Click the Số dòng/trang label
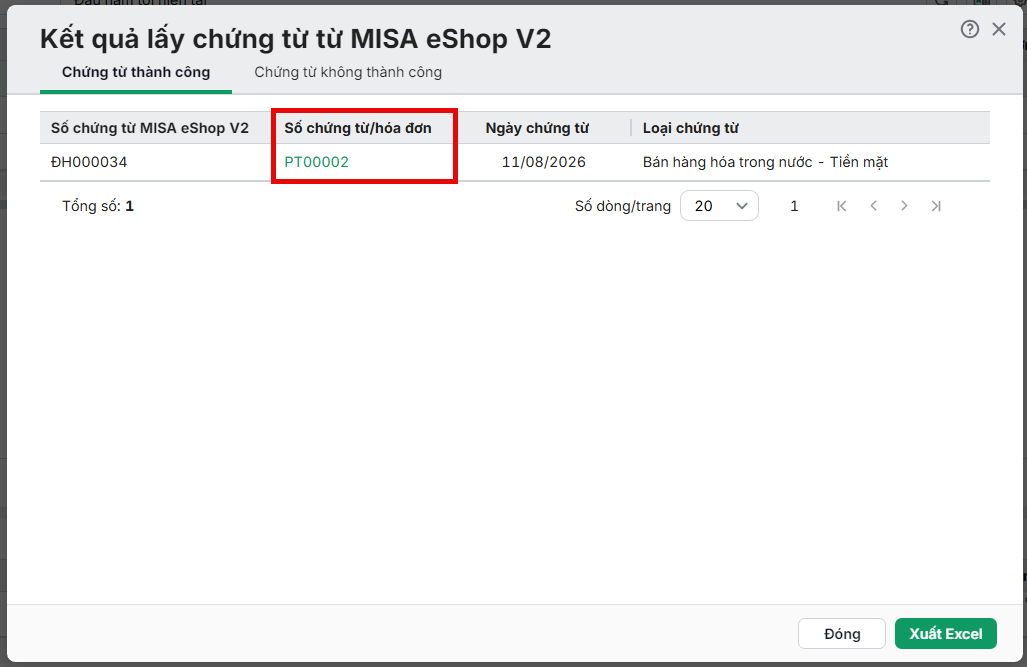1027x667 pixels. tap(623, 206)
